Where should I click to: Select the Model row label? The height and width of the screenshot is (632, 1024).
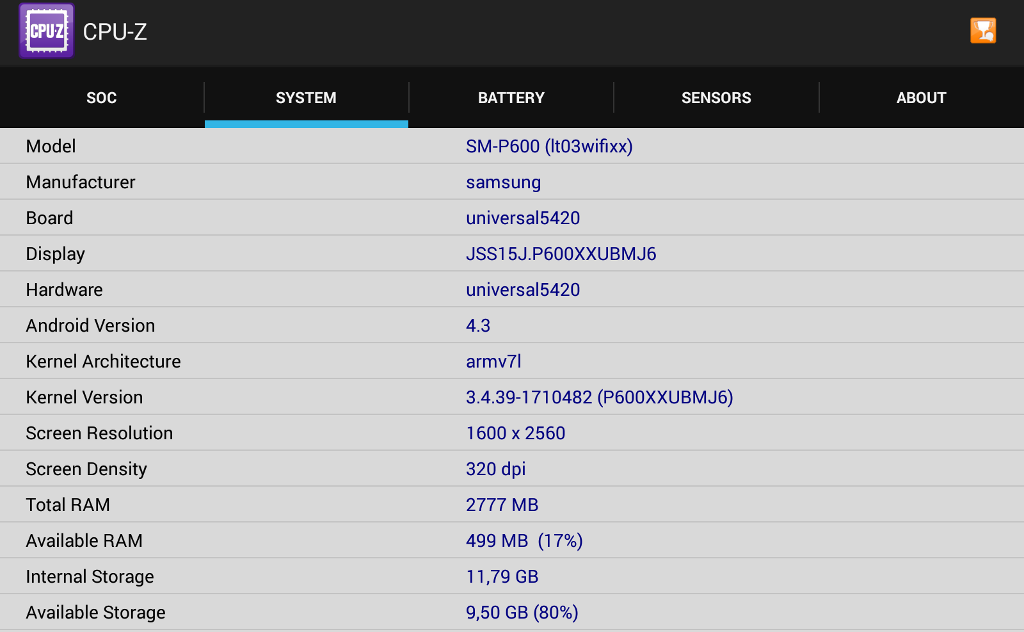point(51,146)
